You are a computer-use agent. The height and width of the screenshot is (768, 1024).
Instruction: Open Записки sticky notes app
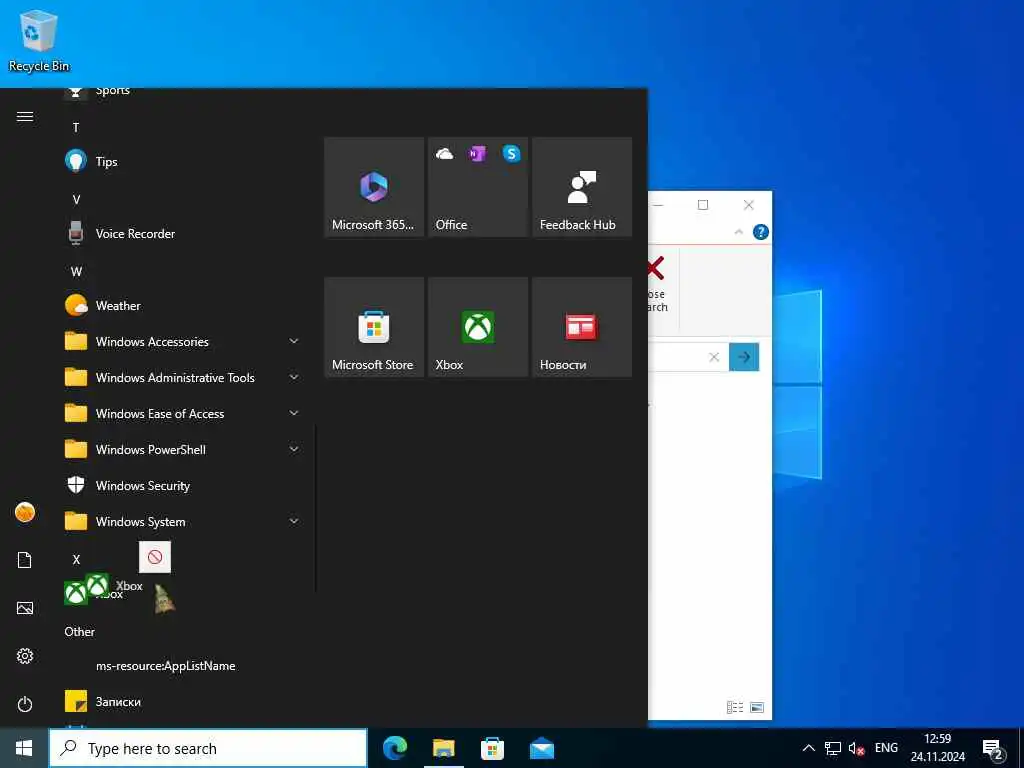click(181, 701)
